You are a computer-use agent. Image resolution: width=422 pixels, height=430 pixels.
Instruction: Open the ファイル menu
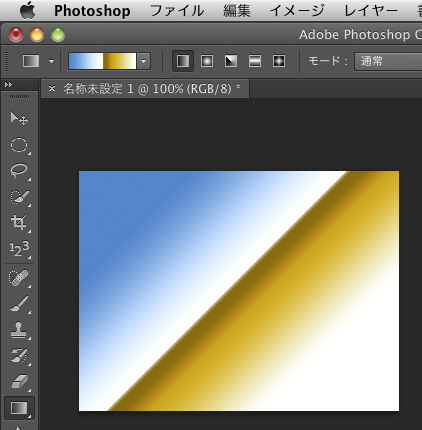click(177, 11)
